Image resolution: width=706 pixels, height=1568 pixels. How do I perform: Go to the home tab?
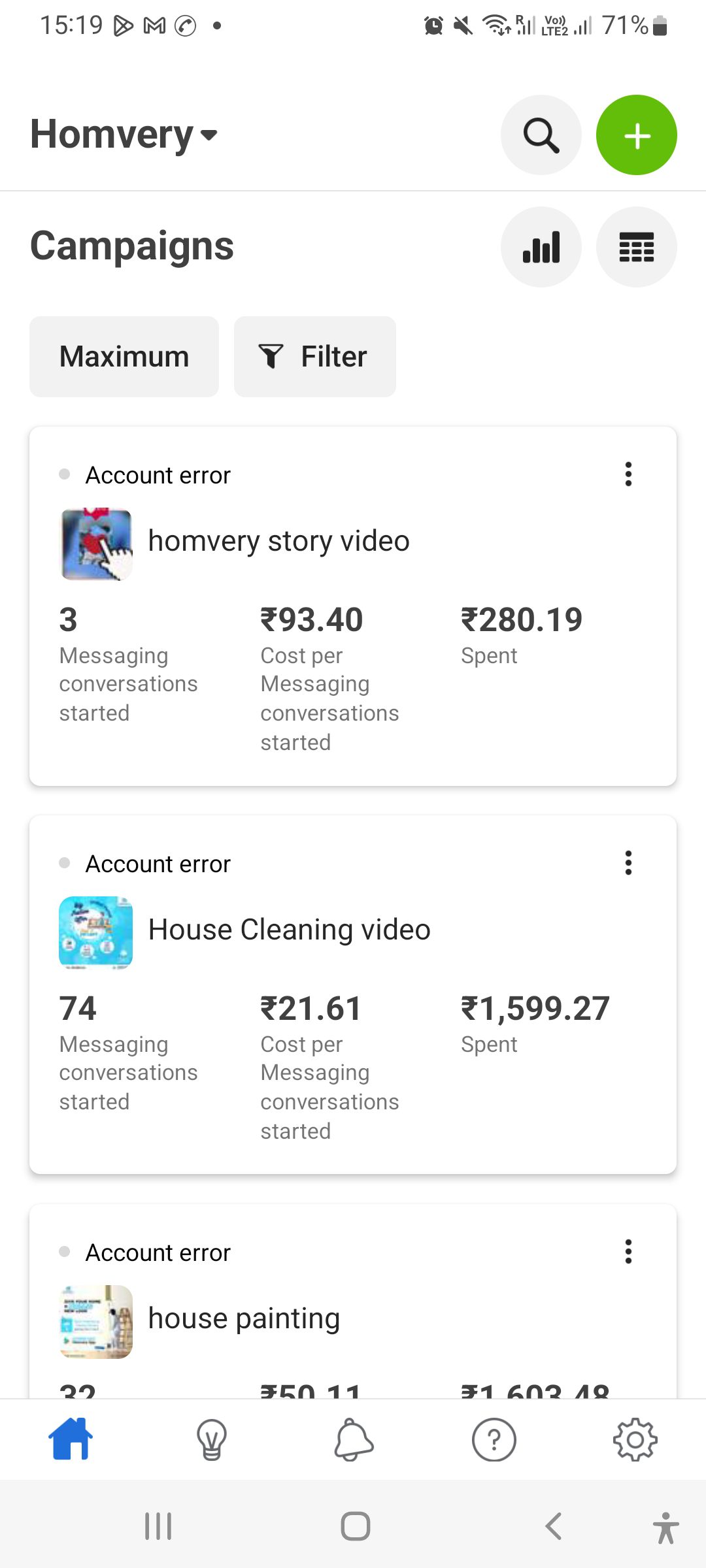click(71, 1439)
